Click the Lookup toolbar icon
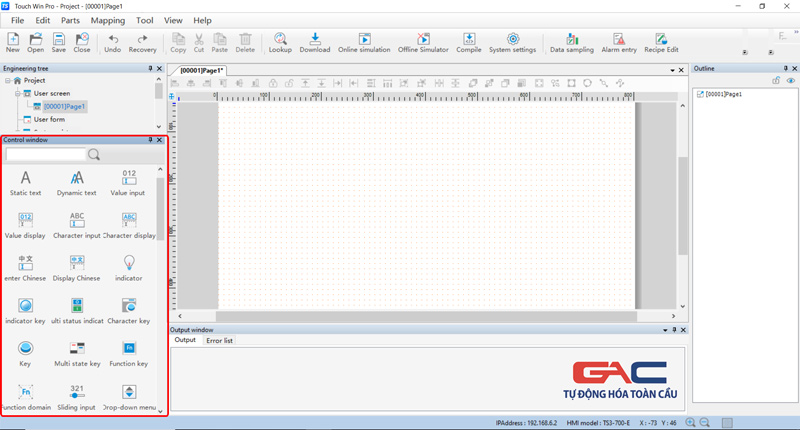Image resolution: width=800 pixels, height=430 pixels. 280,43
